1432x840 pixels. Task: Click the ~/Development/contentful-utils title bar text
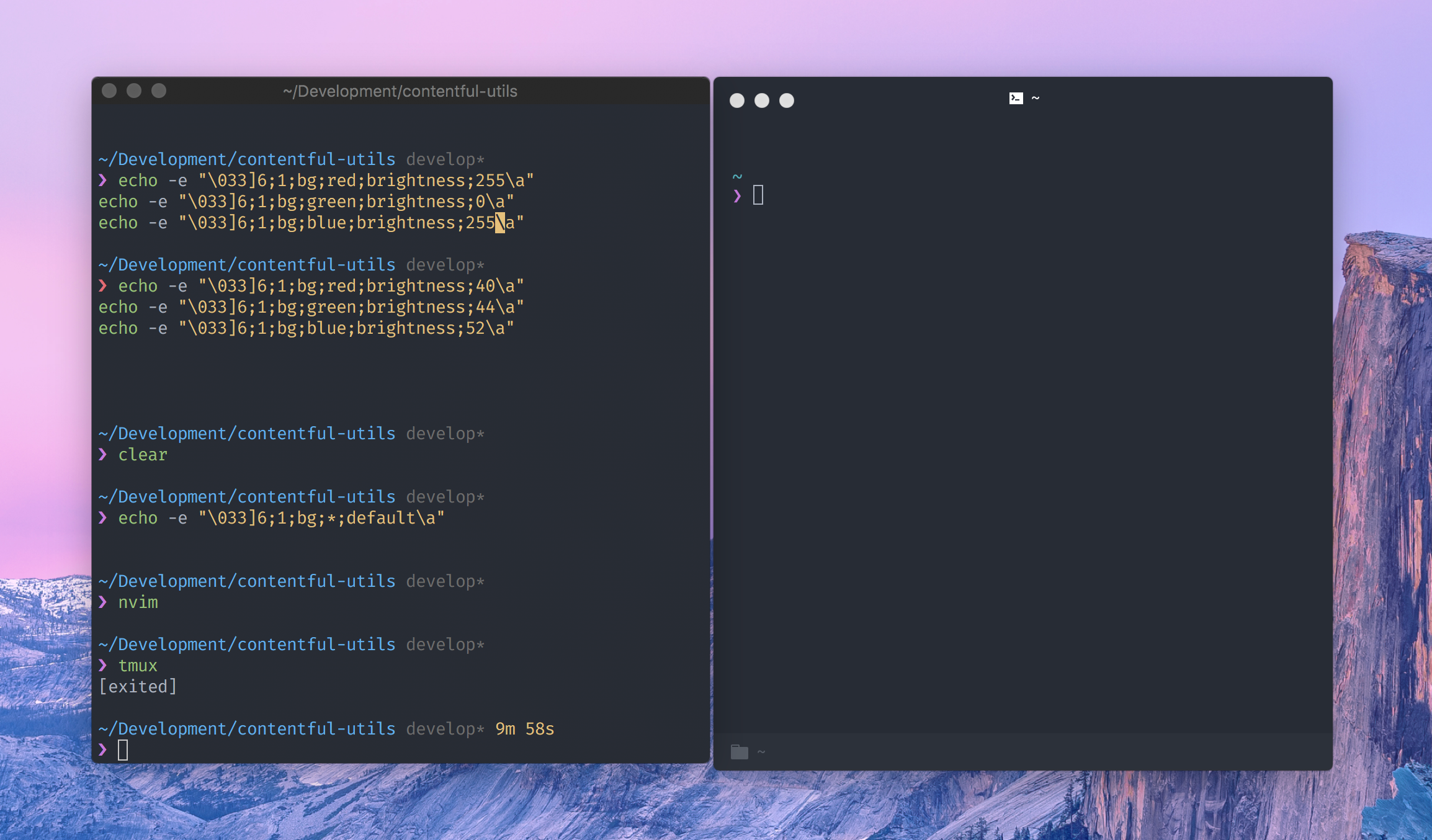tap(400, 91)
